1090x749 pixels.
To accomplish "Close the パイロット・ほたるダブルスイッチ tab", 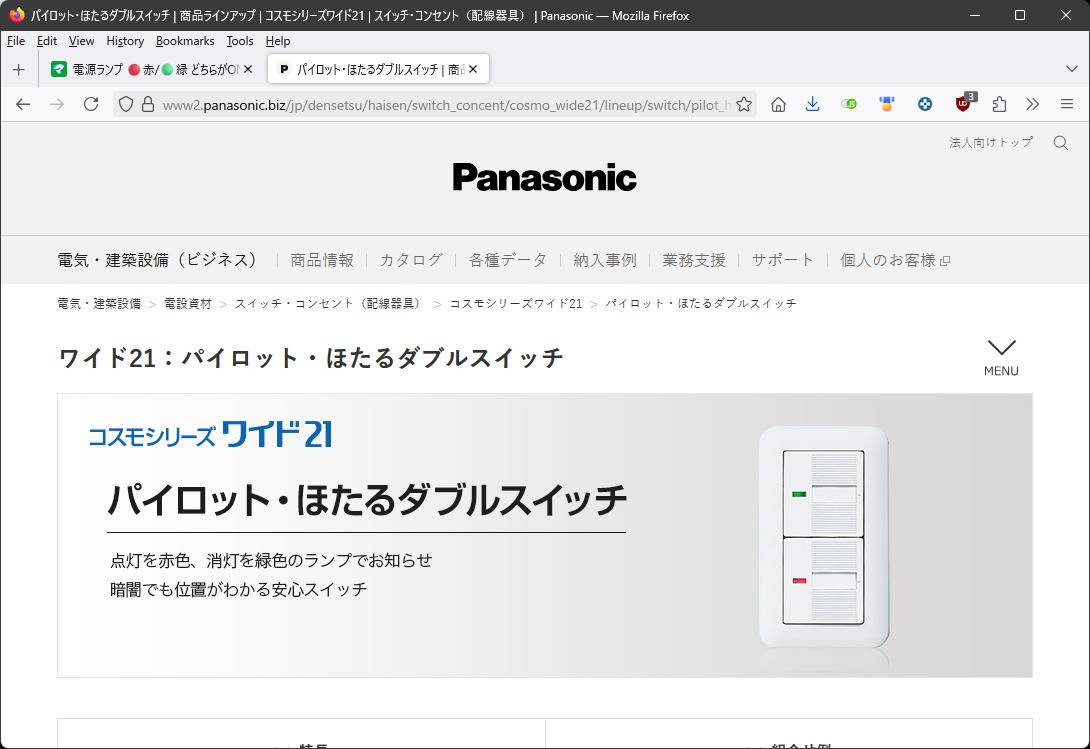I will (x=473, y=69).
